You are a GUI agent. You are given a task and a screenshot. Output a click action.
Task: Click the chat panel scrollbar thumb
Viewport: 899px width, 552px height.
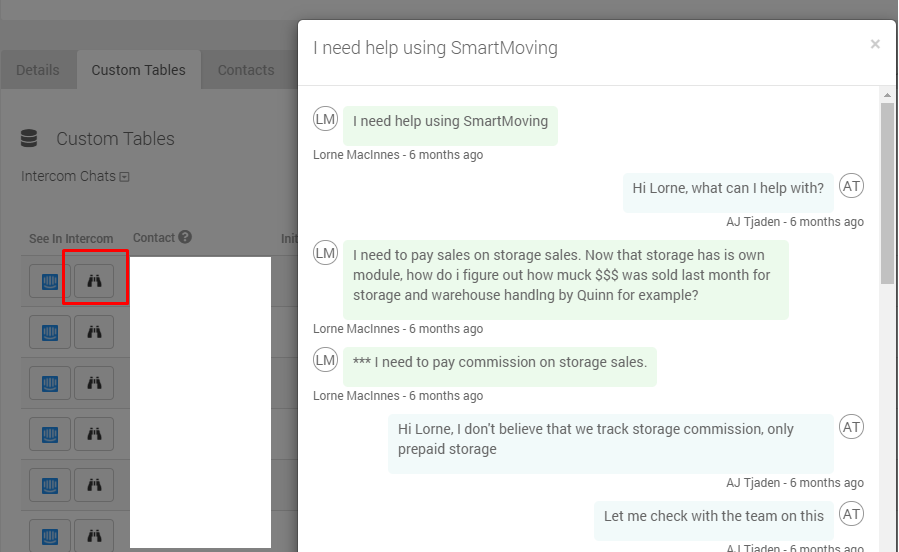(888, 193)
